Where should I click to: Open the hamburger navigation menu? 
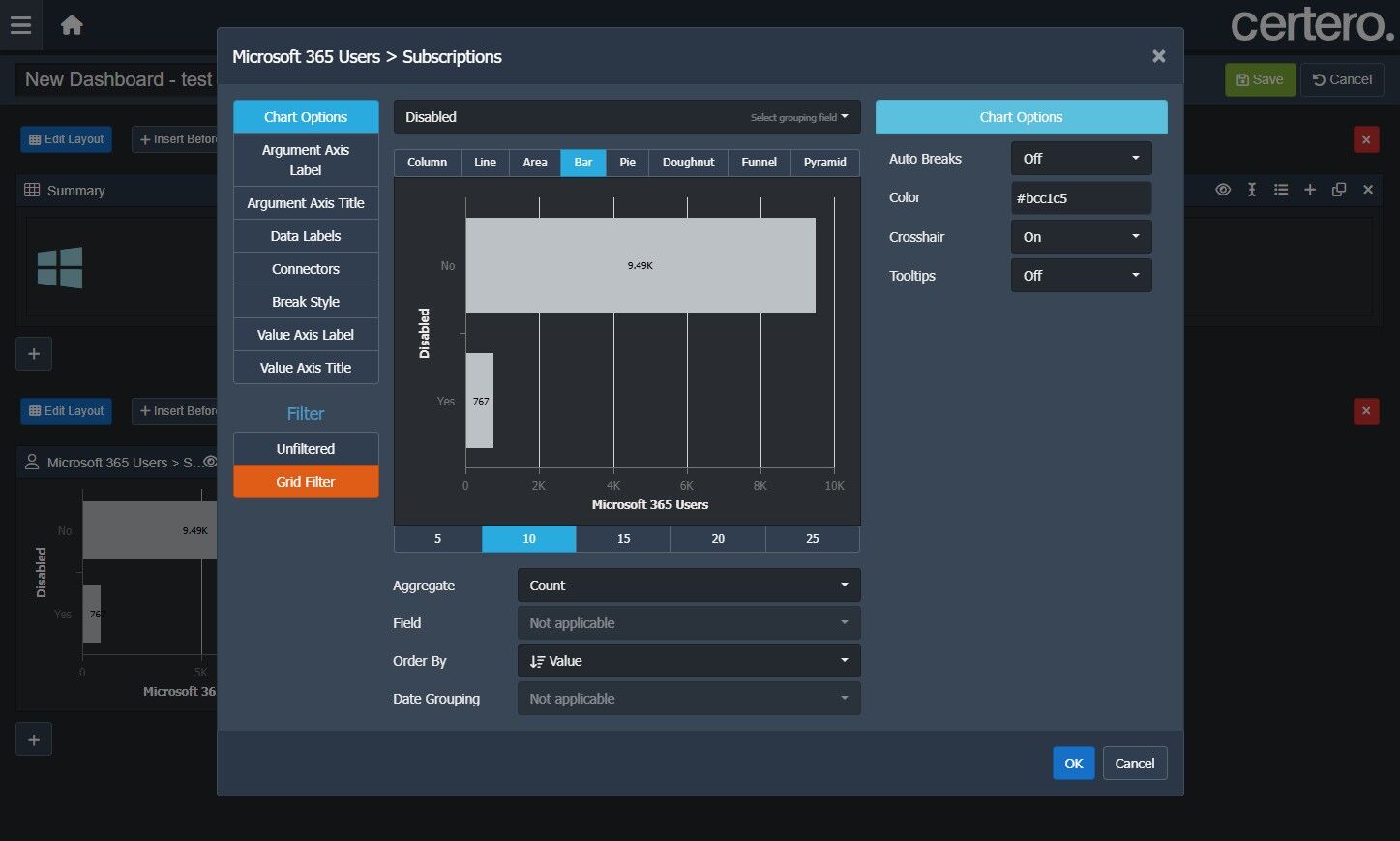coord(20,25)
